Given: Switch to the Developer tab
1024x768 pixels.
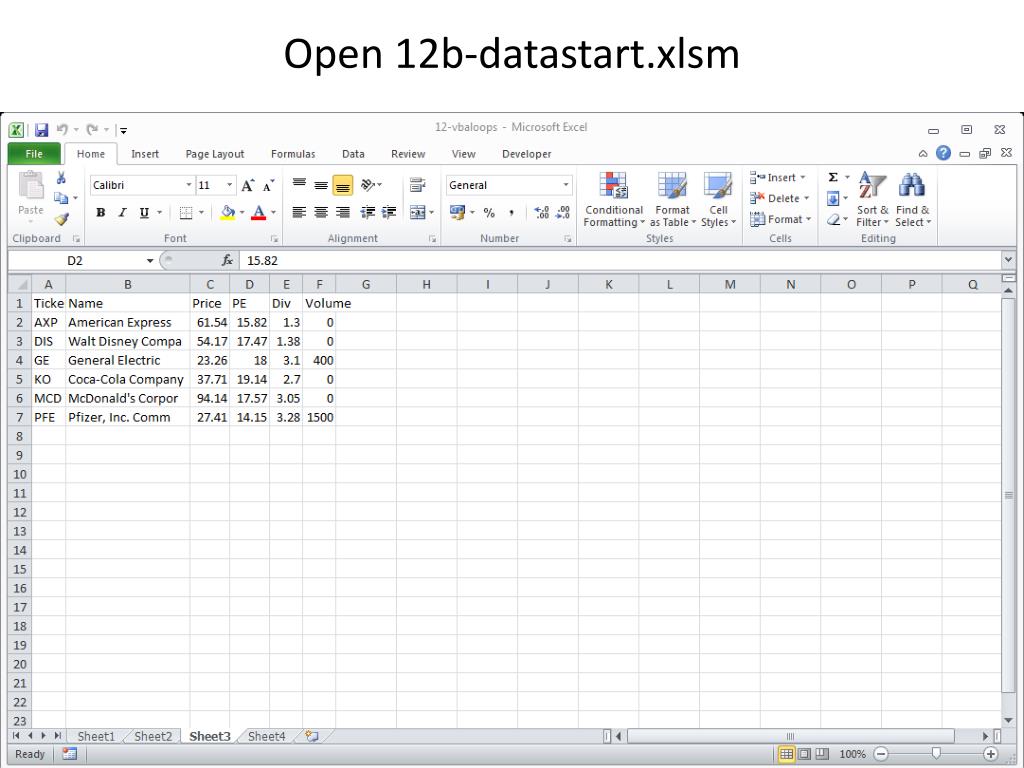Looking at the screenshot, I should click(526, 154).
